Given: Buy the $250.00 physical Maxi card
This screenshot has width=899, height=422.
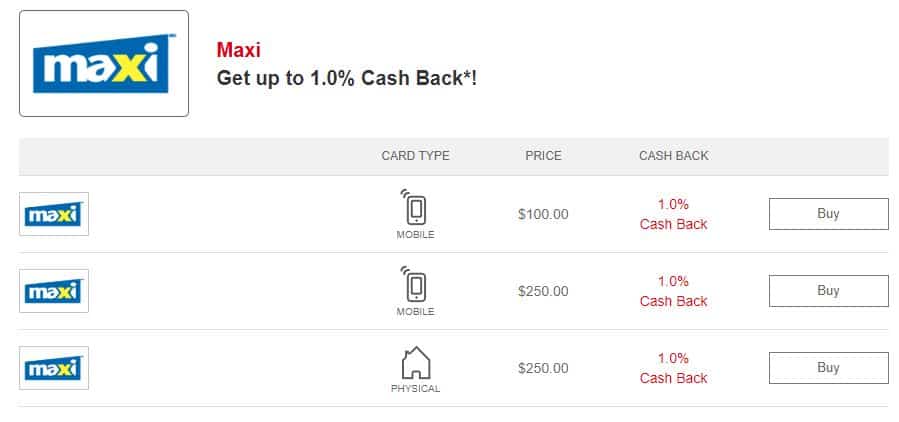Looking at the screenshot, I should [x=828, y=368].
